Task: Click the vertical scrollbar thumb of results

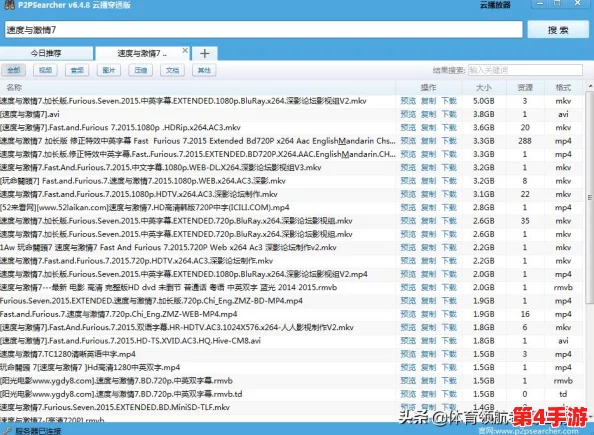Action: 590,197
